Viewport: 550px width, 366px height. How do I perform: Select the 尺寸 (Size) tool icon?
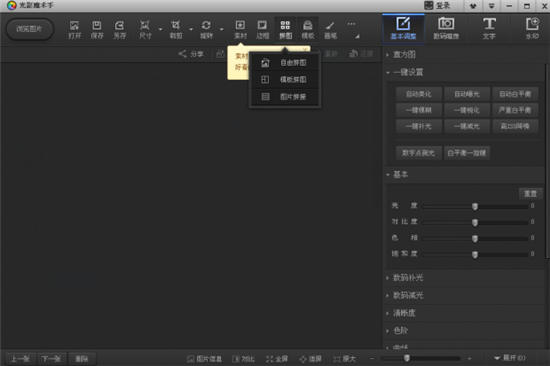click(145, 29)
